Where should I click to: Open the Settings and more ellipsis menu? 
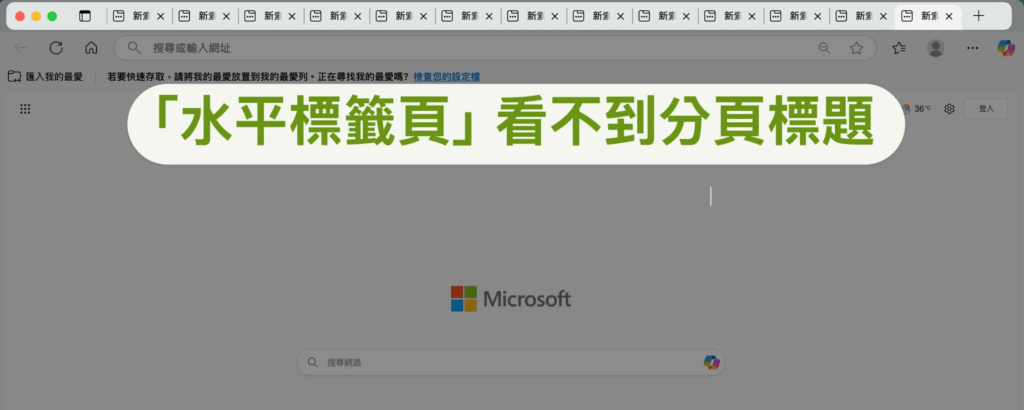coord(972,48)
